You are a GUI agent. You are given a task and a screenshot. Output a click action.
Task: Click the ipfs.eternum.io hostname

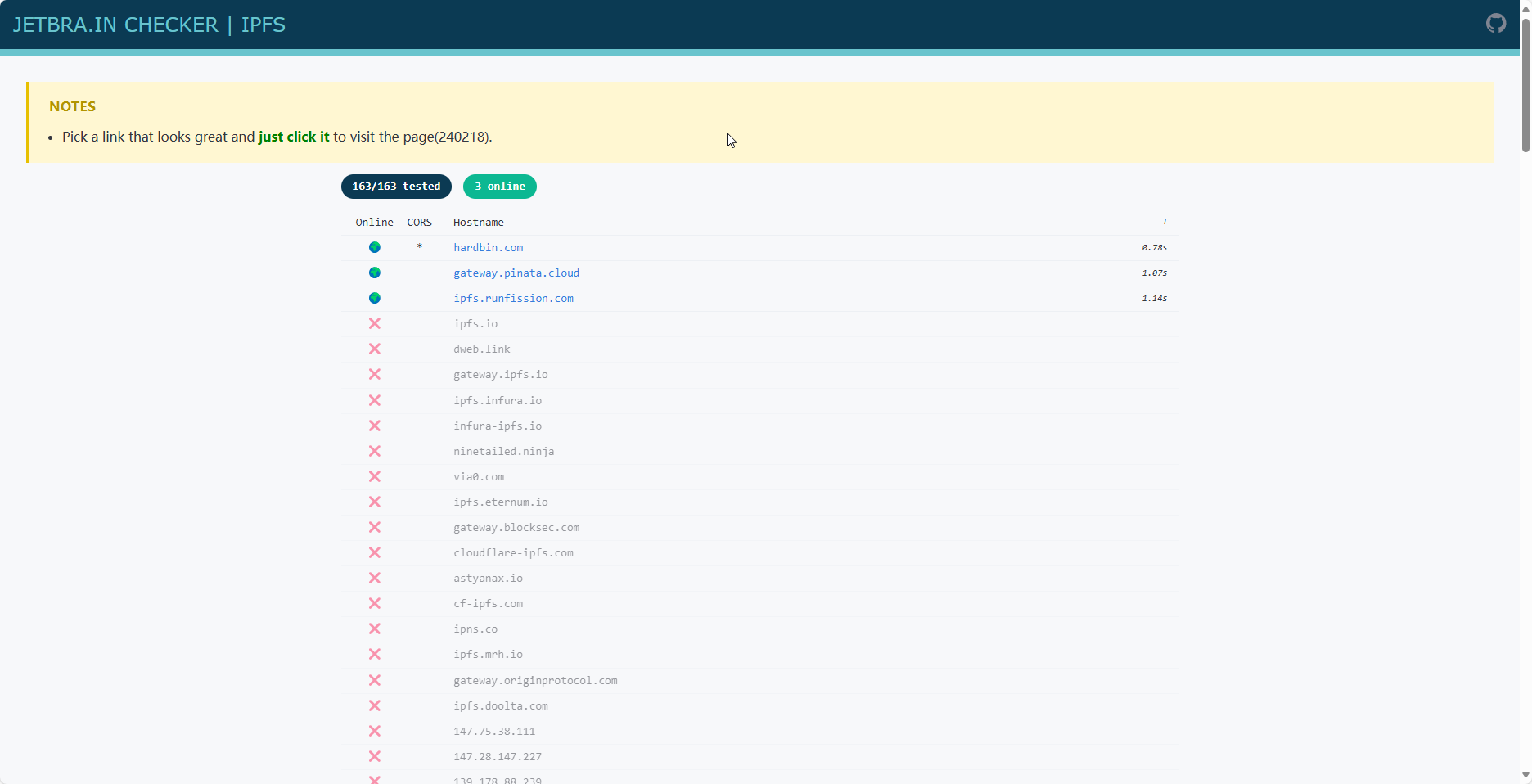pos(501,502)
